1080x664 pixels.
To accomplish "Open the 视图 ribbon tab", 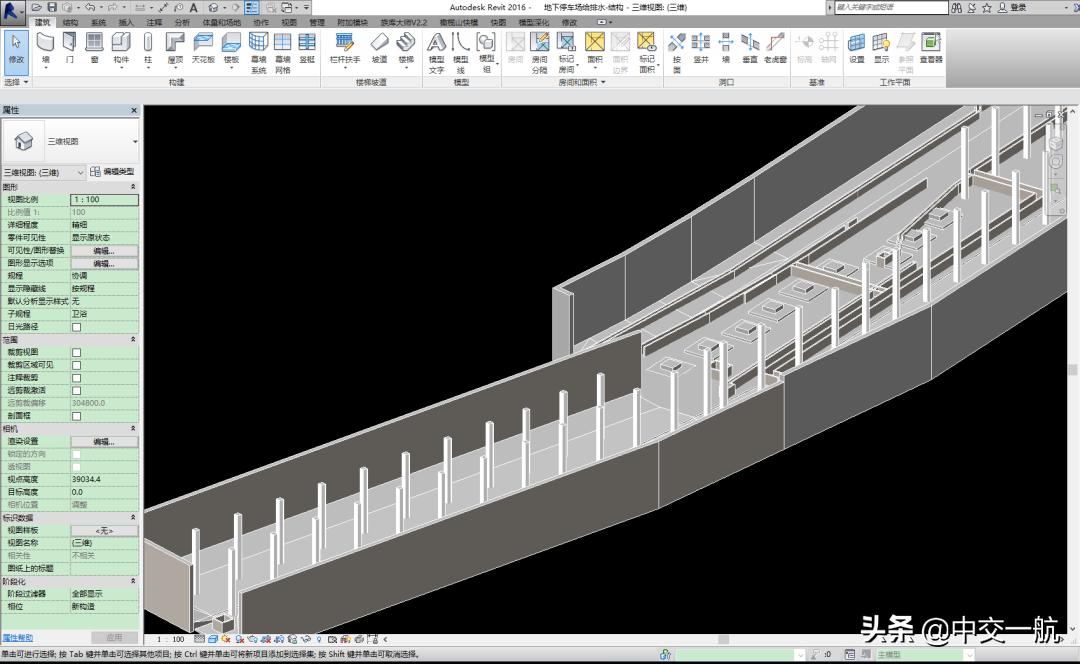I will (x=289, y=22).
